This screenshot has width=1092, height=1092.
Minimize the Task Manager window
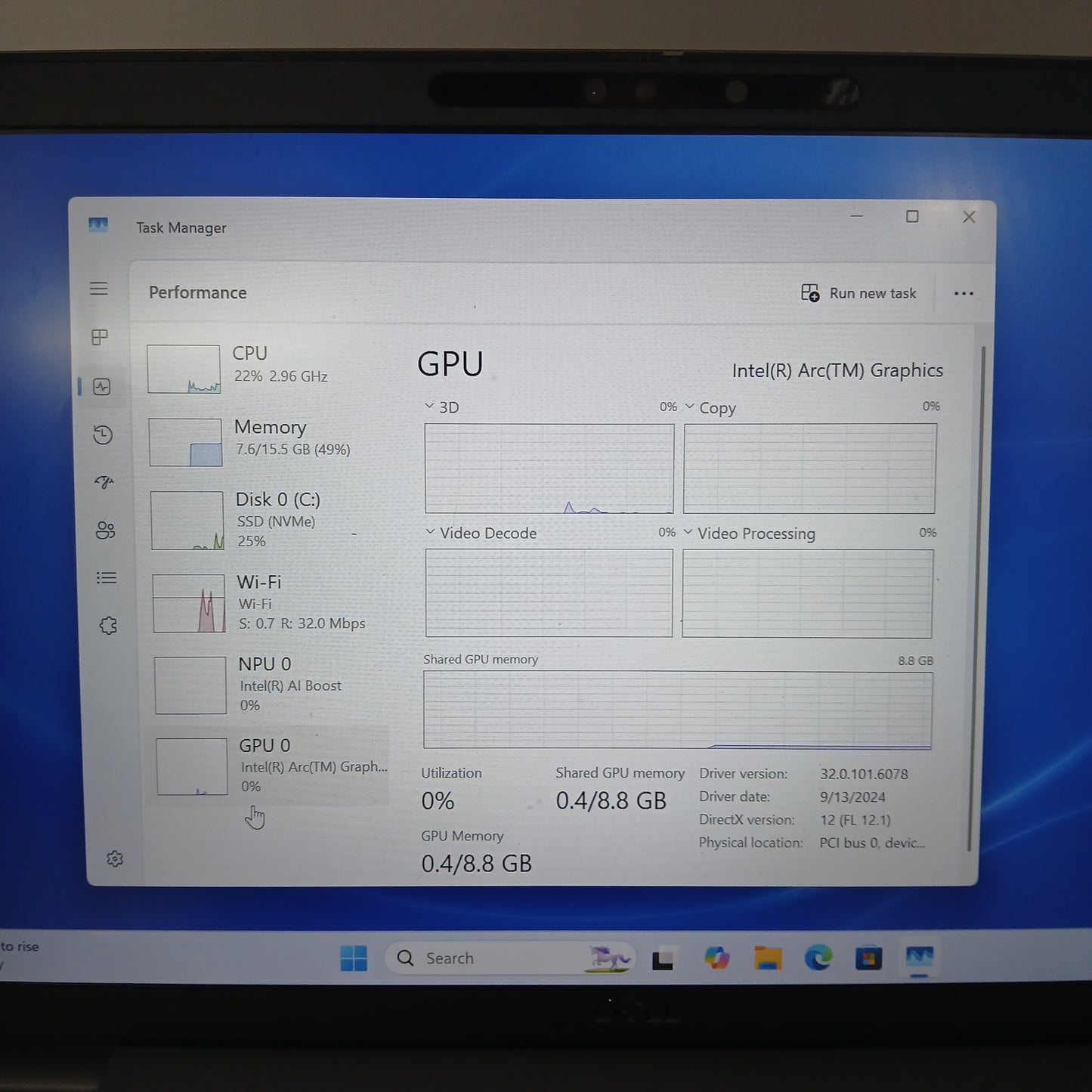(x=857, y=216)
